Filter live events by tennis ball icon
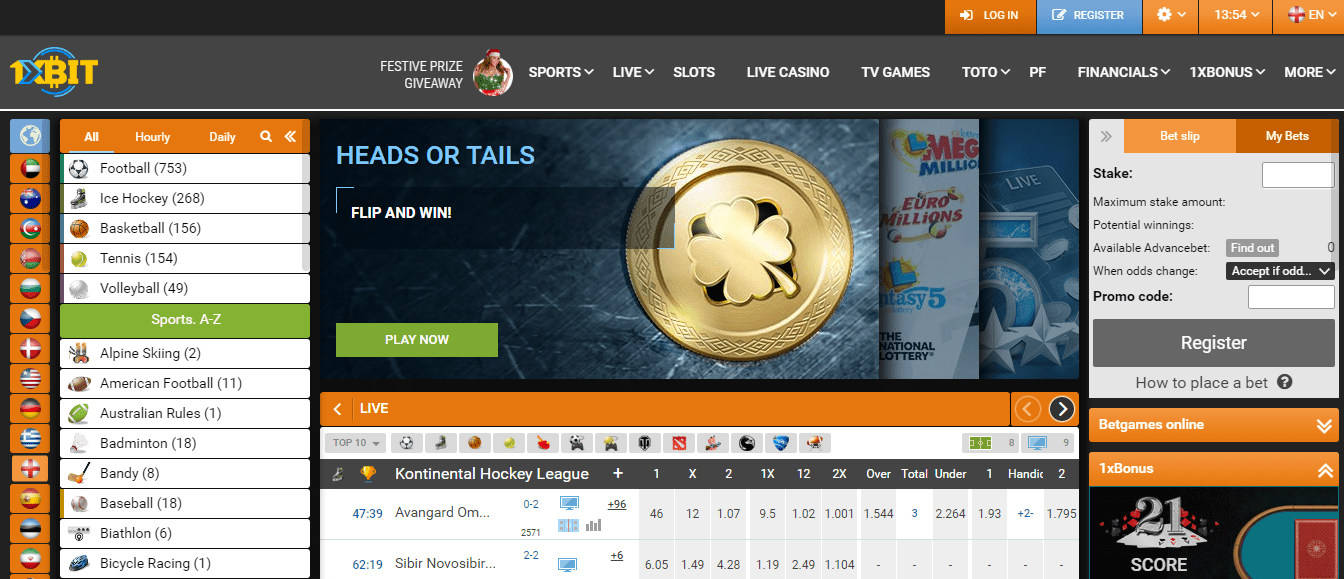Screen dimensions: 1344x579 (x=508, y=442)
